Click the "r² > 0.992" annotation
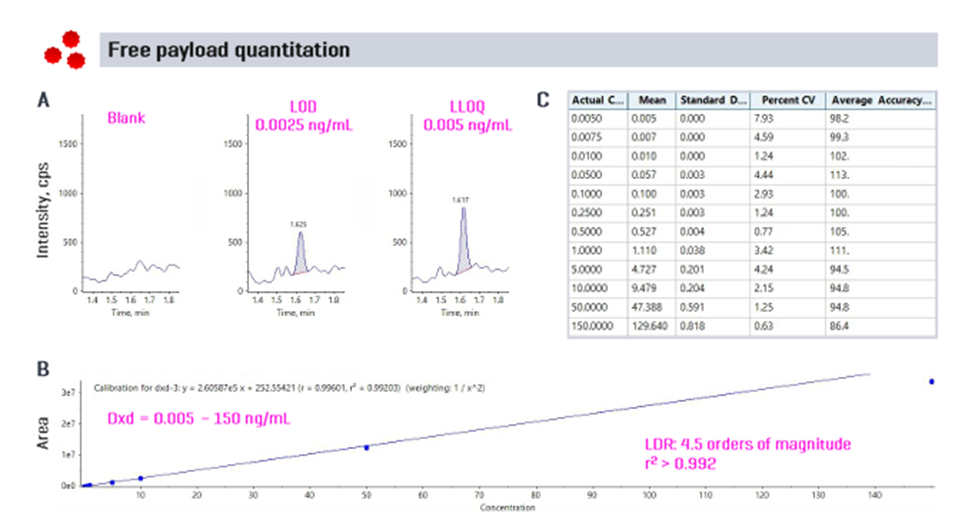Image resolution: width=975 pixels, height=513 pixels. click(x=680, y=463)
